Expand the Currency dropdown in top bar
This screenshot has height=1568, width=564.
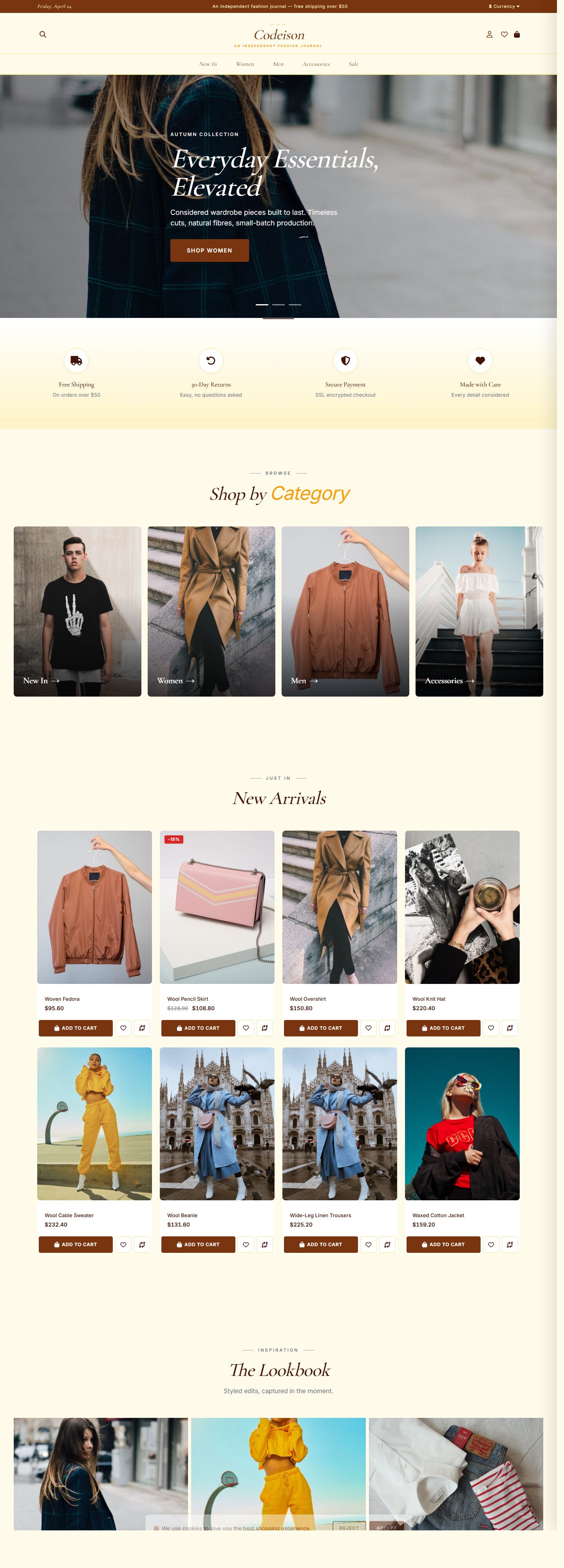tap(504, 6)
